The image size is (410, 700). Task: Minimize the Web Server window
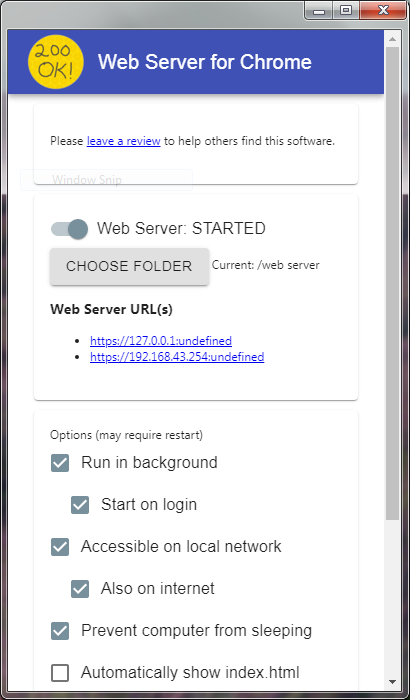[319, 10]
